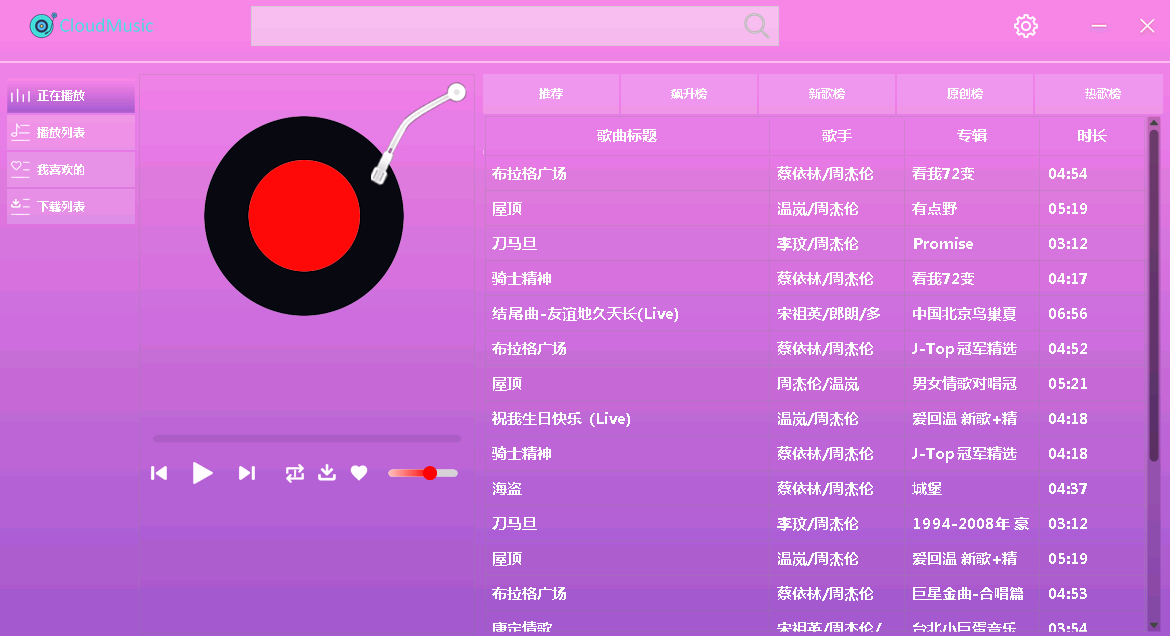Open the 正在播放 sidebar item
This screenshot has width=1170, height=636.
[71, 96]
